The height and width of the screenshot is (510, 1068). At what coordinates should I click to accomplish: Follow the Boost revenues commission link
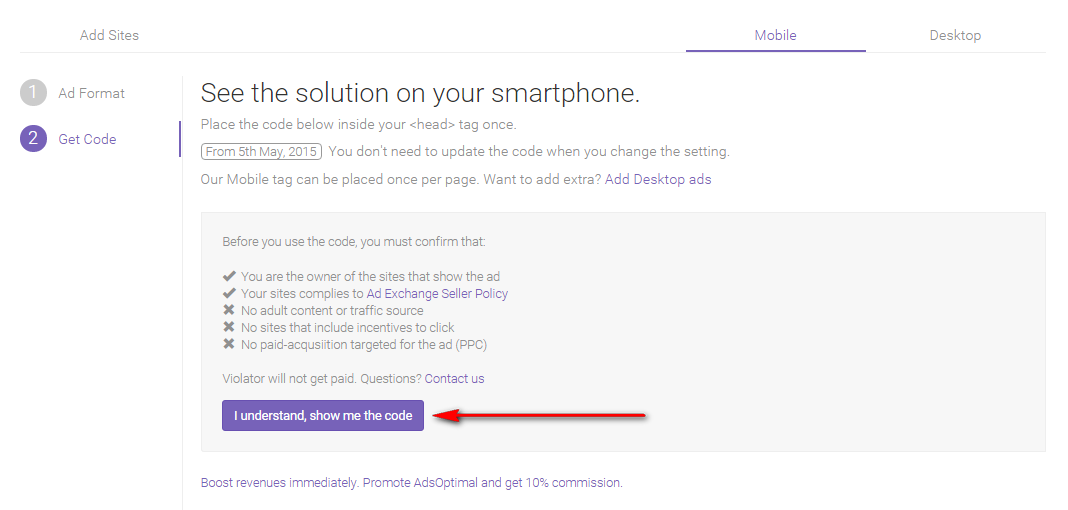(411, 482)
